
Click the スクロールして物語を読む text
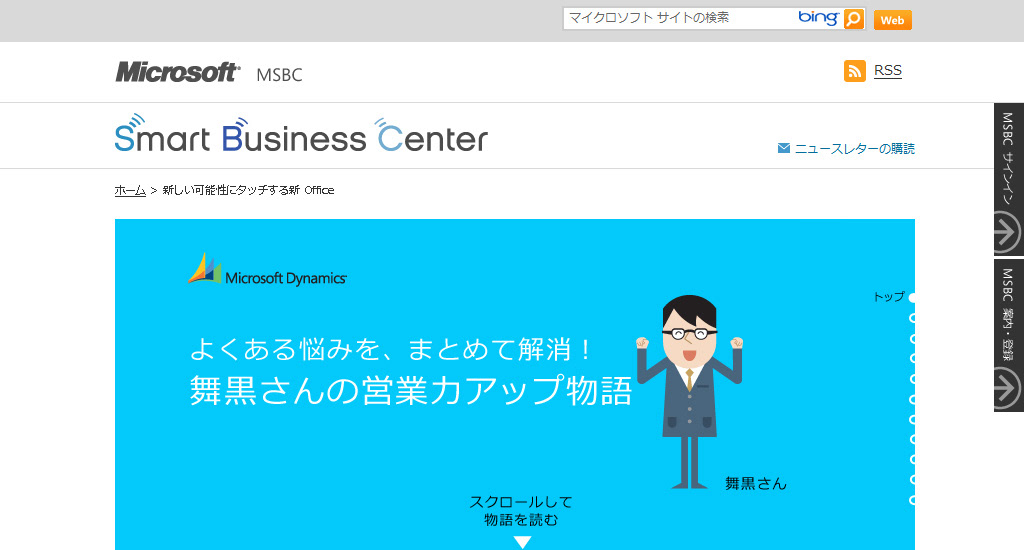521,511
